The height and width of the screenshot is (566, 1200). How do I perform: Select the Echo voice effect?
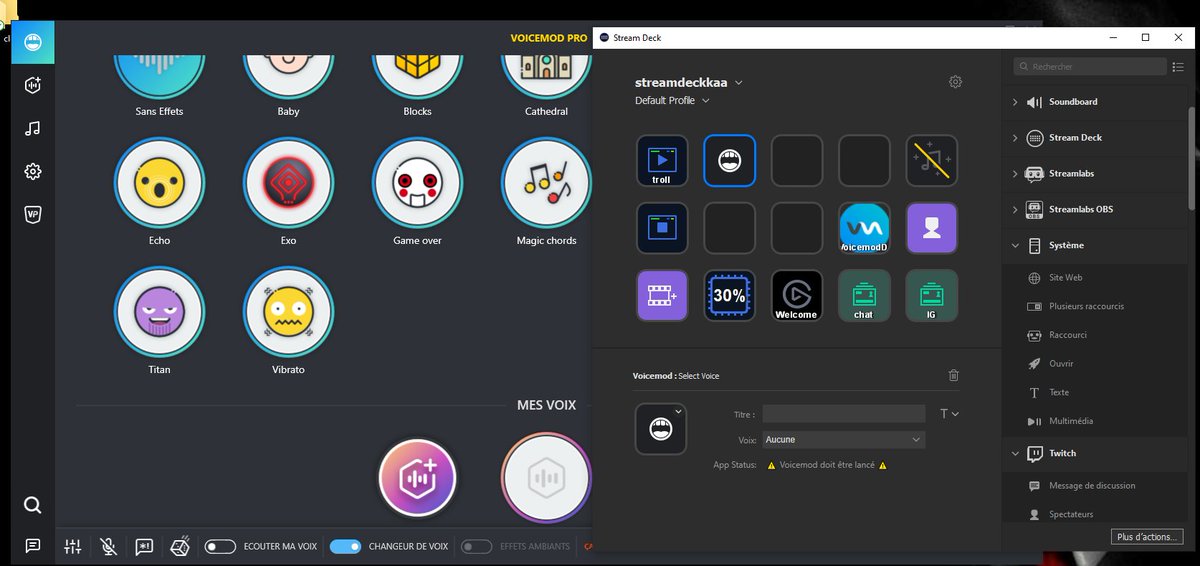click(x=159, y=183)
